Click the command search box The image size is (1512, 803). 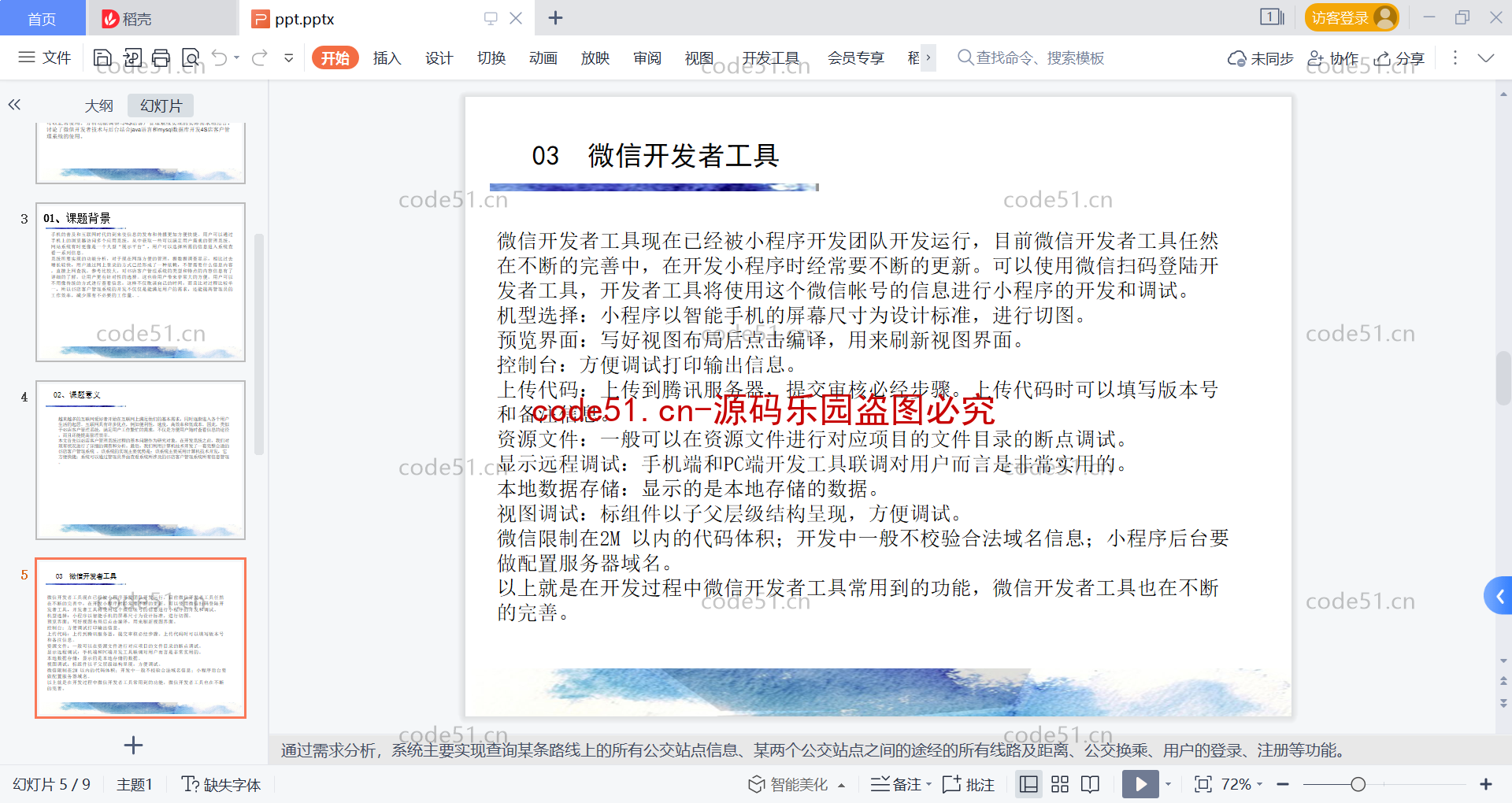(x=1032, y=57)
